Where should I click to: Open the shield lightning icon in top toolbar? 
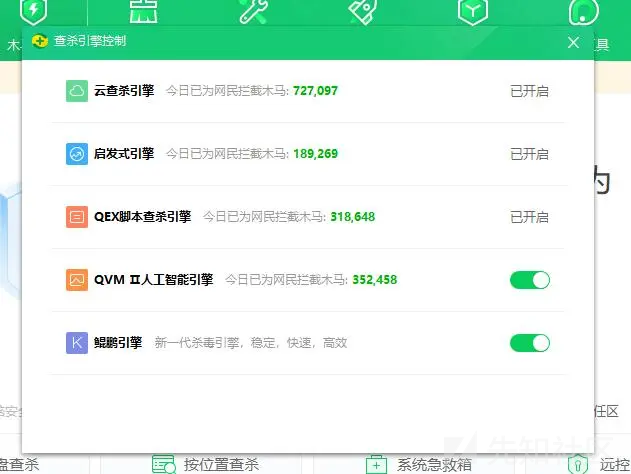click(x=33, y=11)
